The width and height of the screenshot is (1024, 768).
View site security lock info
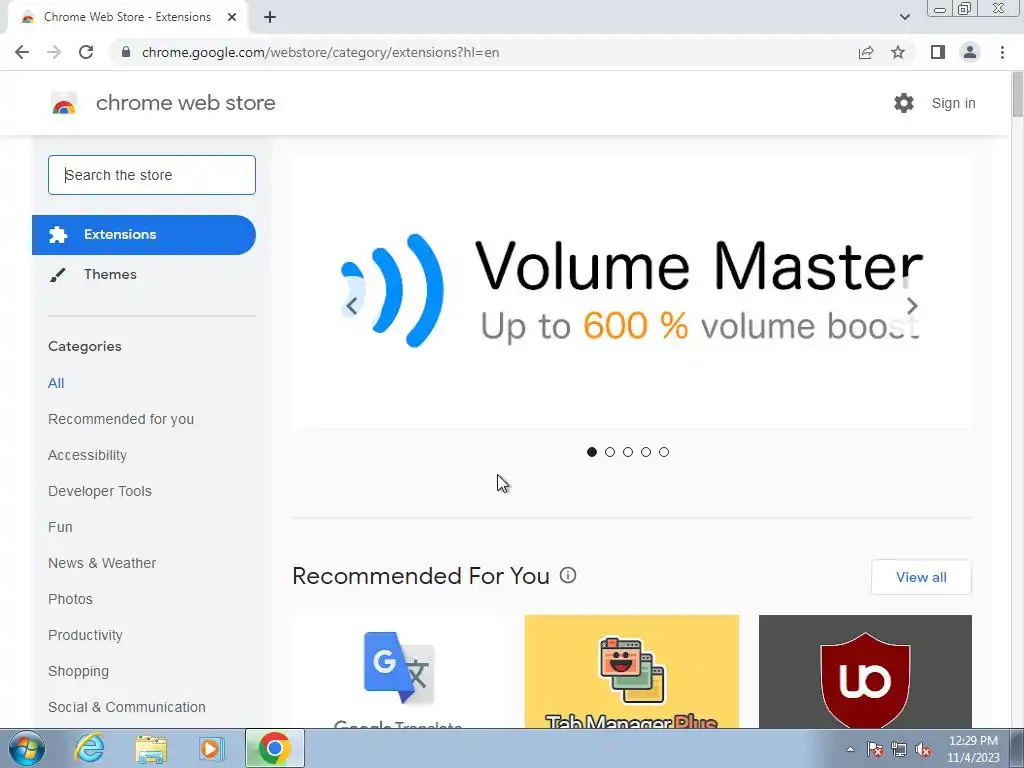tap(126, 52)
